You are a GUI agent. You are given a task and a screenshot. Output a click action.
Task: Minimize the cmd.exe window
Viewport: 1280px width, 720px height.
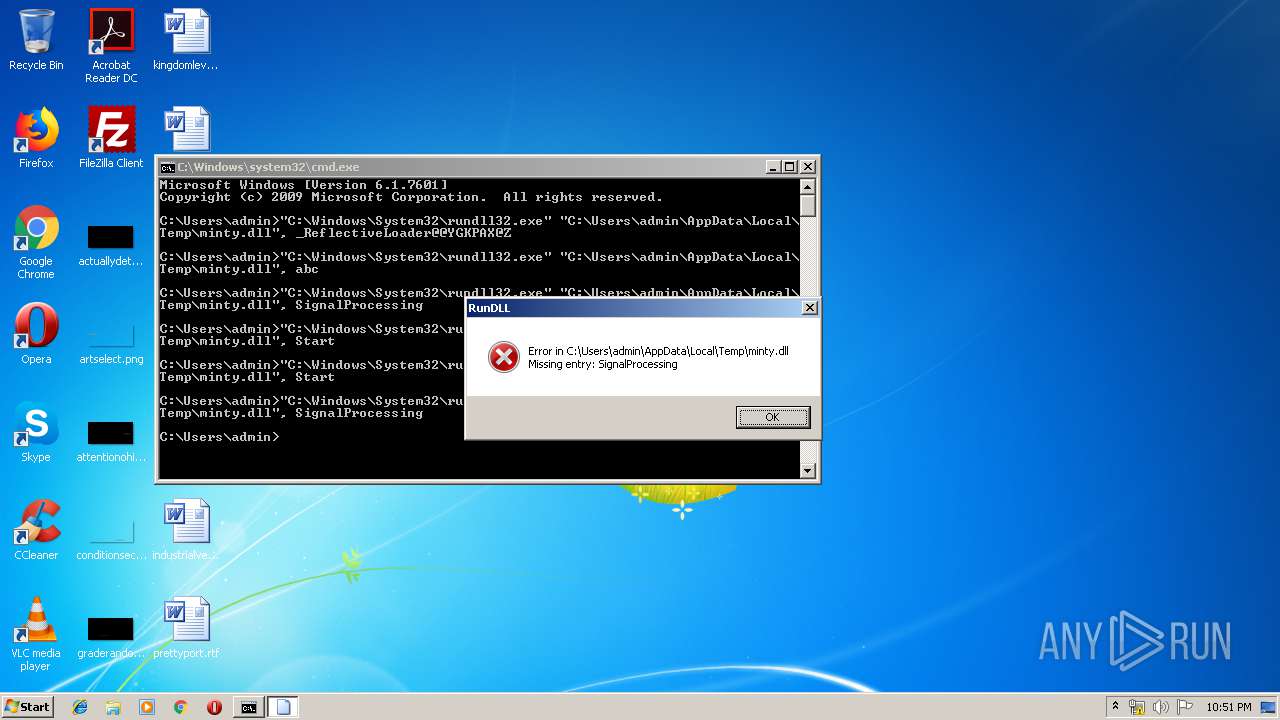[773, 167]
